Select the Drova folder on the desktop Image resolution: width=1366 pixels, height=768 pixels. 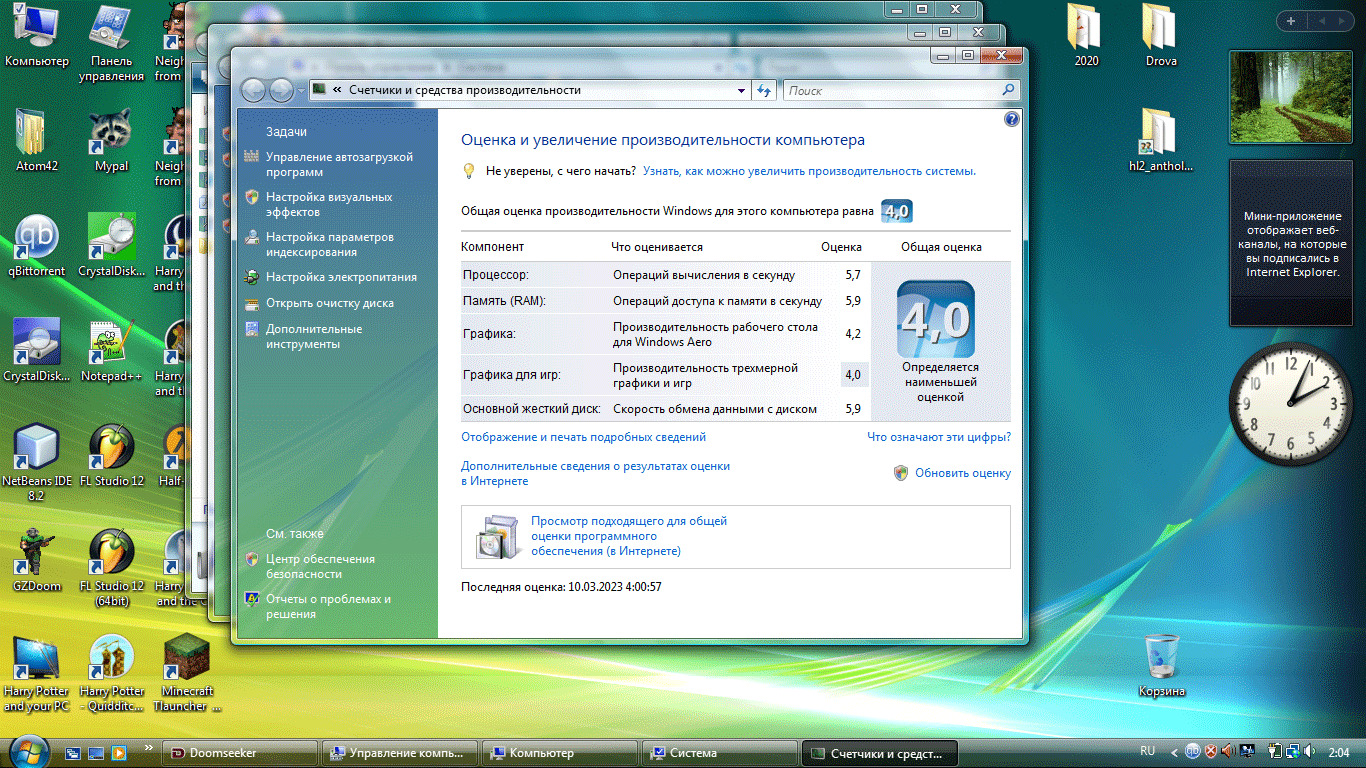coord(1161,36)
